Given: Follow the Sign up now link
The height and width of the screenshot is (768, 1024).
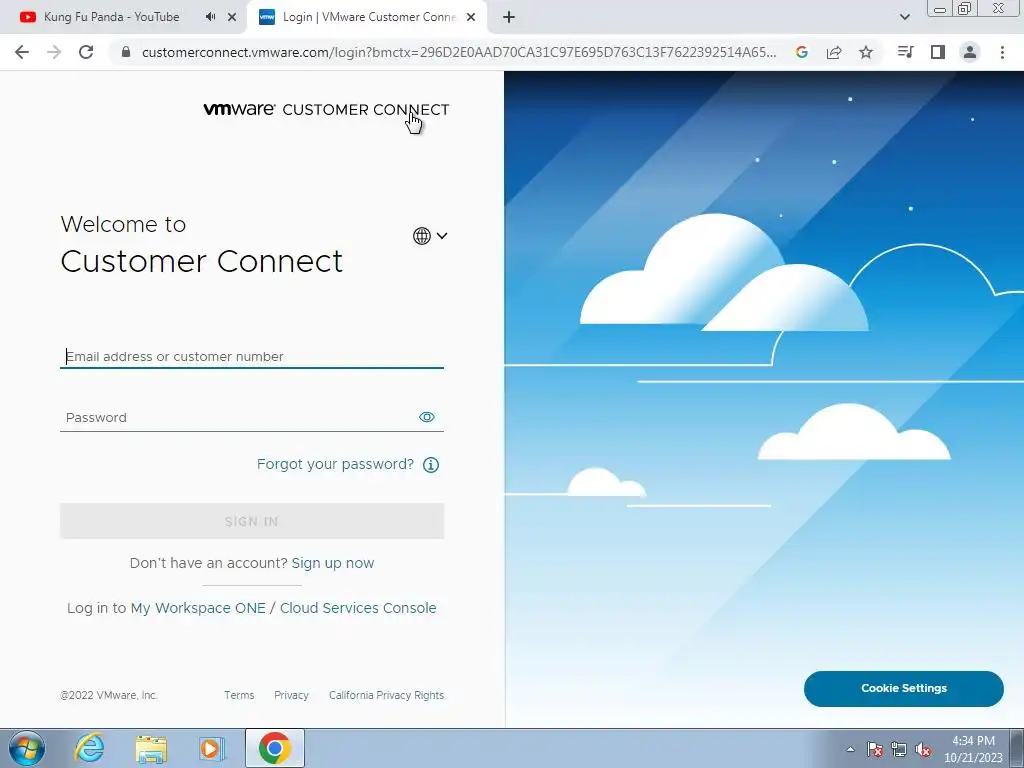Looking at the screenshot, I should pos(332,563).
